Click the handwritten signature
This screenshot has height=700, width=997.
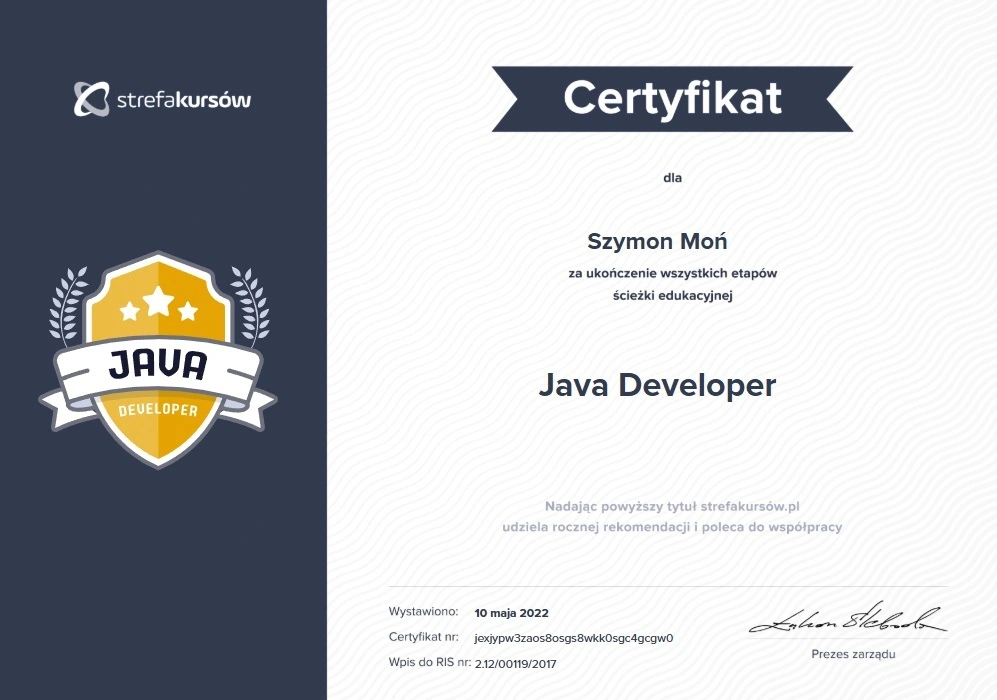[x=847, y=619]
